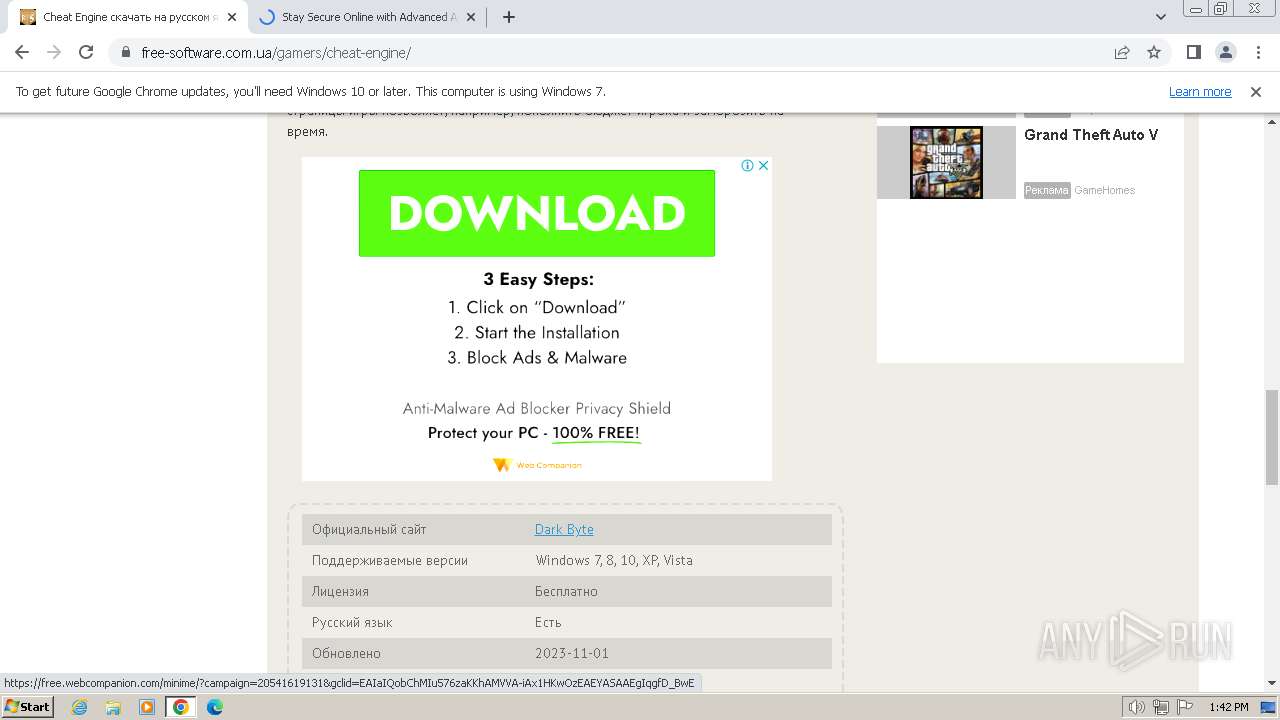Open the browser side panel
Viewport: 1280px width, 720px height.
[1193, 52]
